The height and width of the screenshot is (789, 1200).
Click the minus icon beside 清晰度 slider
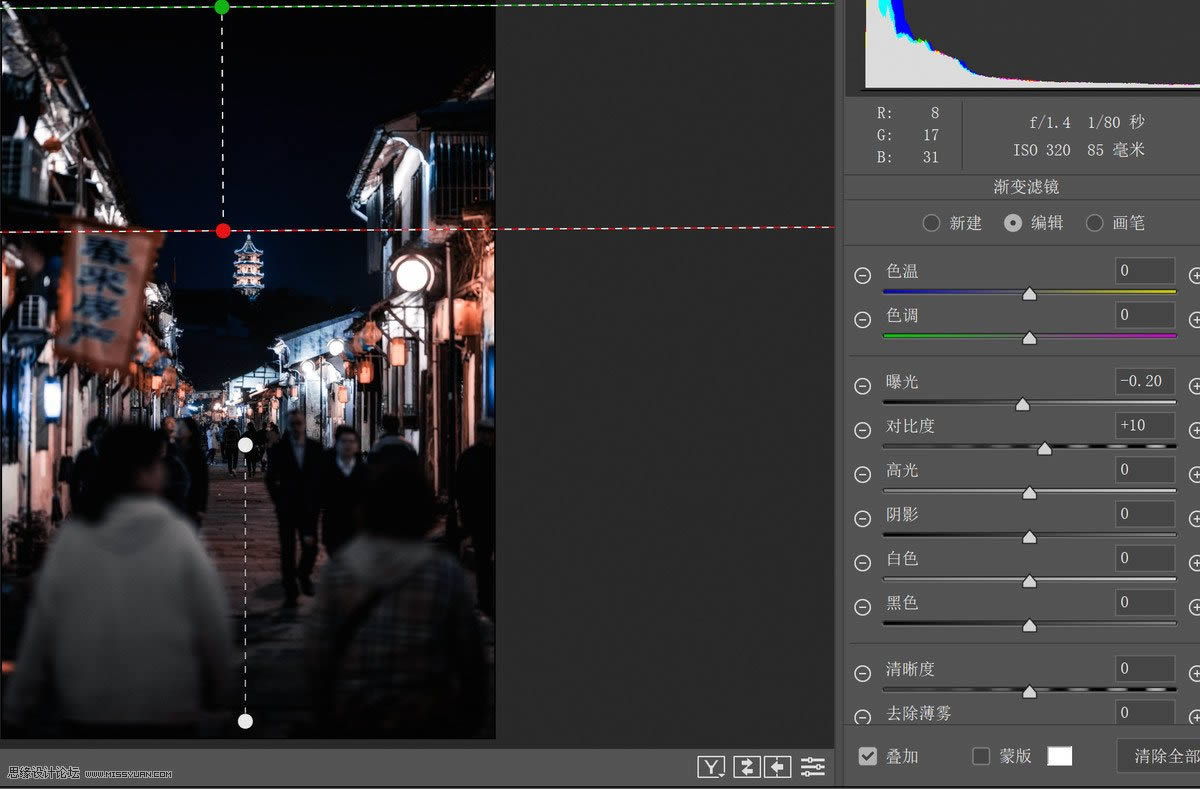(x=862, y=671)
